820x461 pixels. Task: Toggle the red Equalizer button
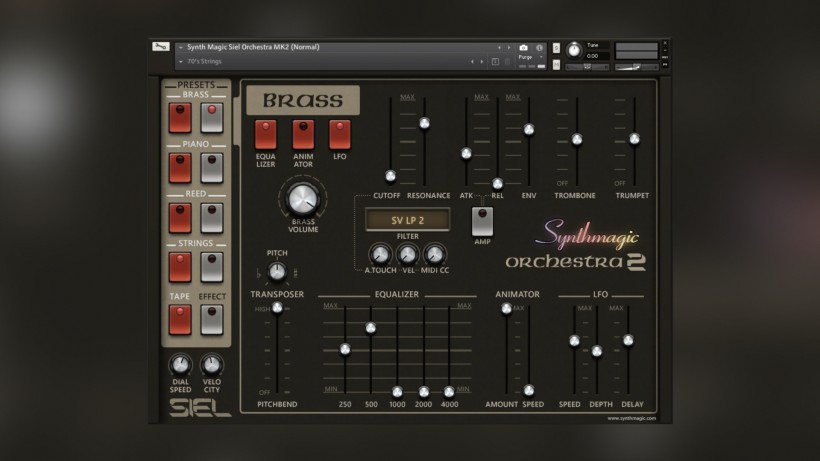click(x=266, y=134)
